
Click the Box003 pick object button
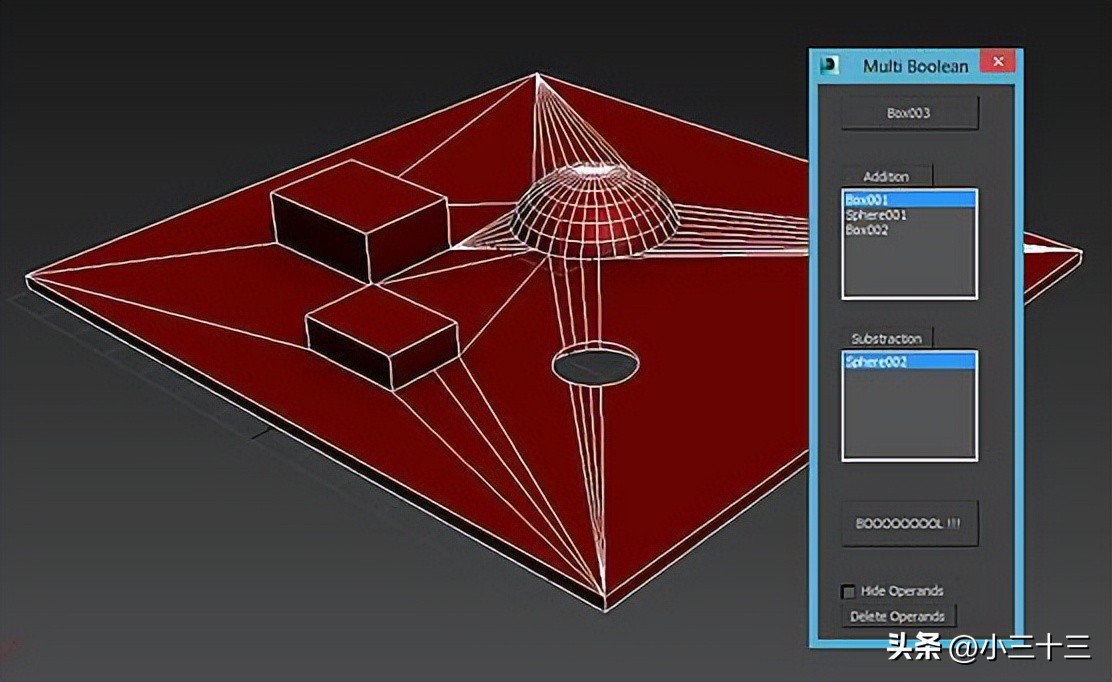(x=908, y=113)
